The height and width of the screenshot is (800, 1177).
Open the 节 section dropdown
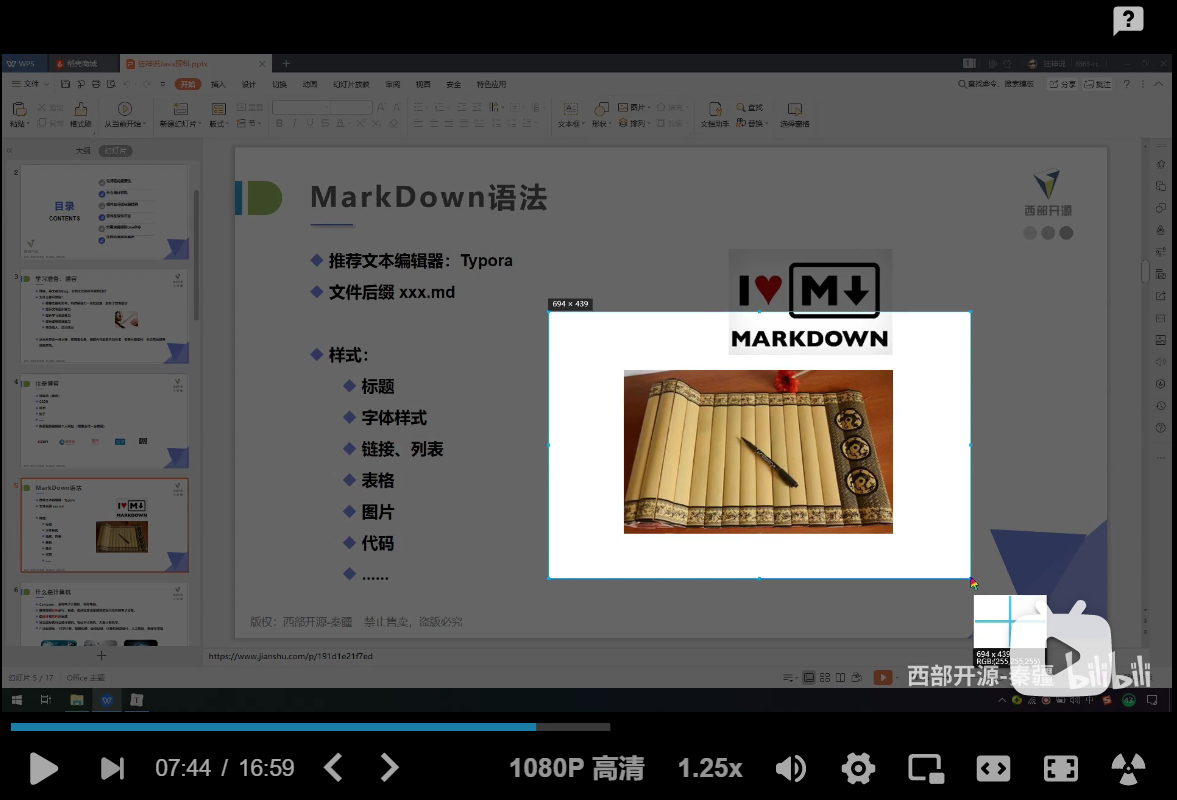tap(250, 123)
